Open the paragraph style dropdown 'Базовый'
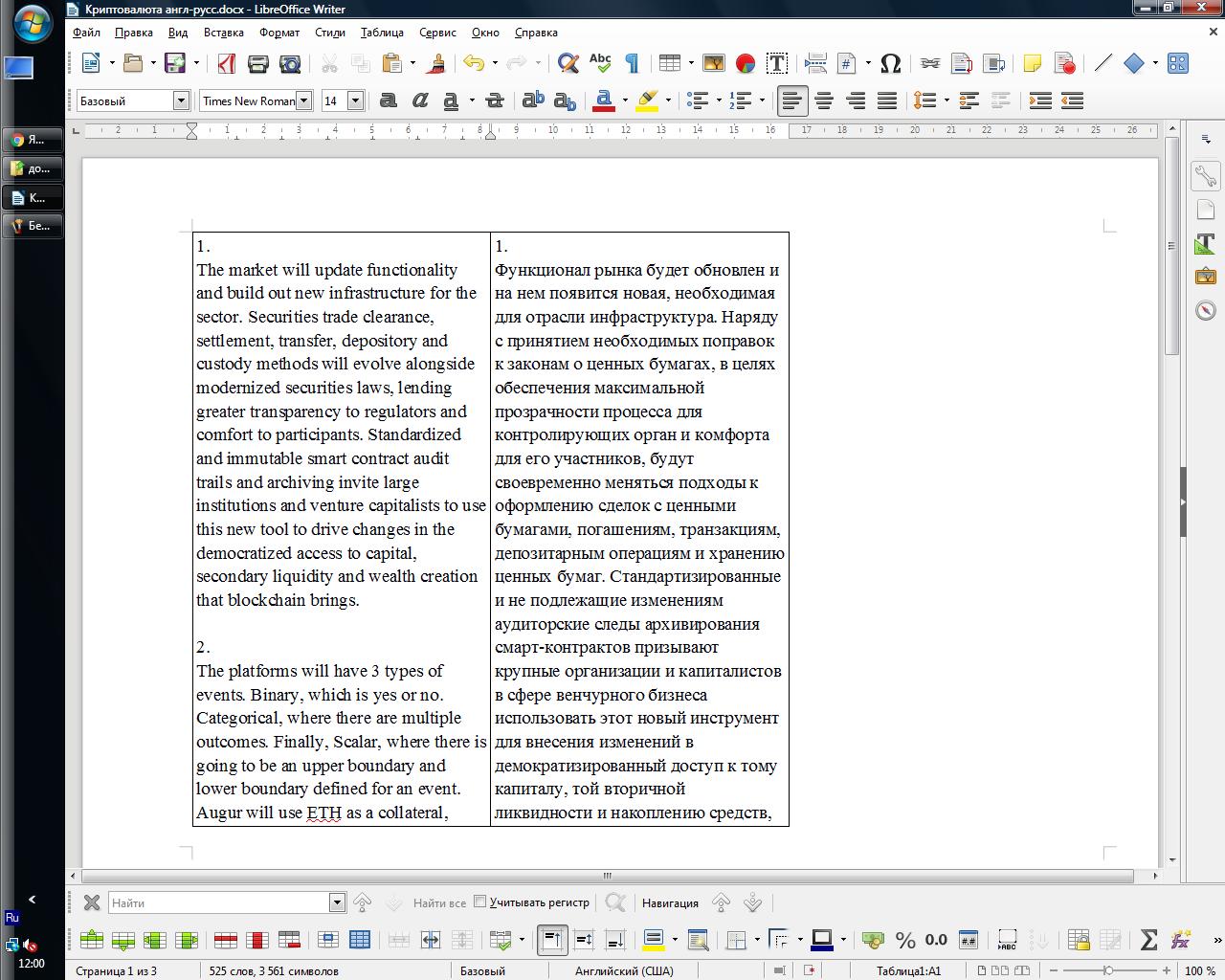 (181, 100)
